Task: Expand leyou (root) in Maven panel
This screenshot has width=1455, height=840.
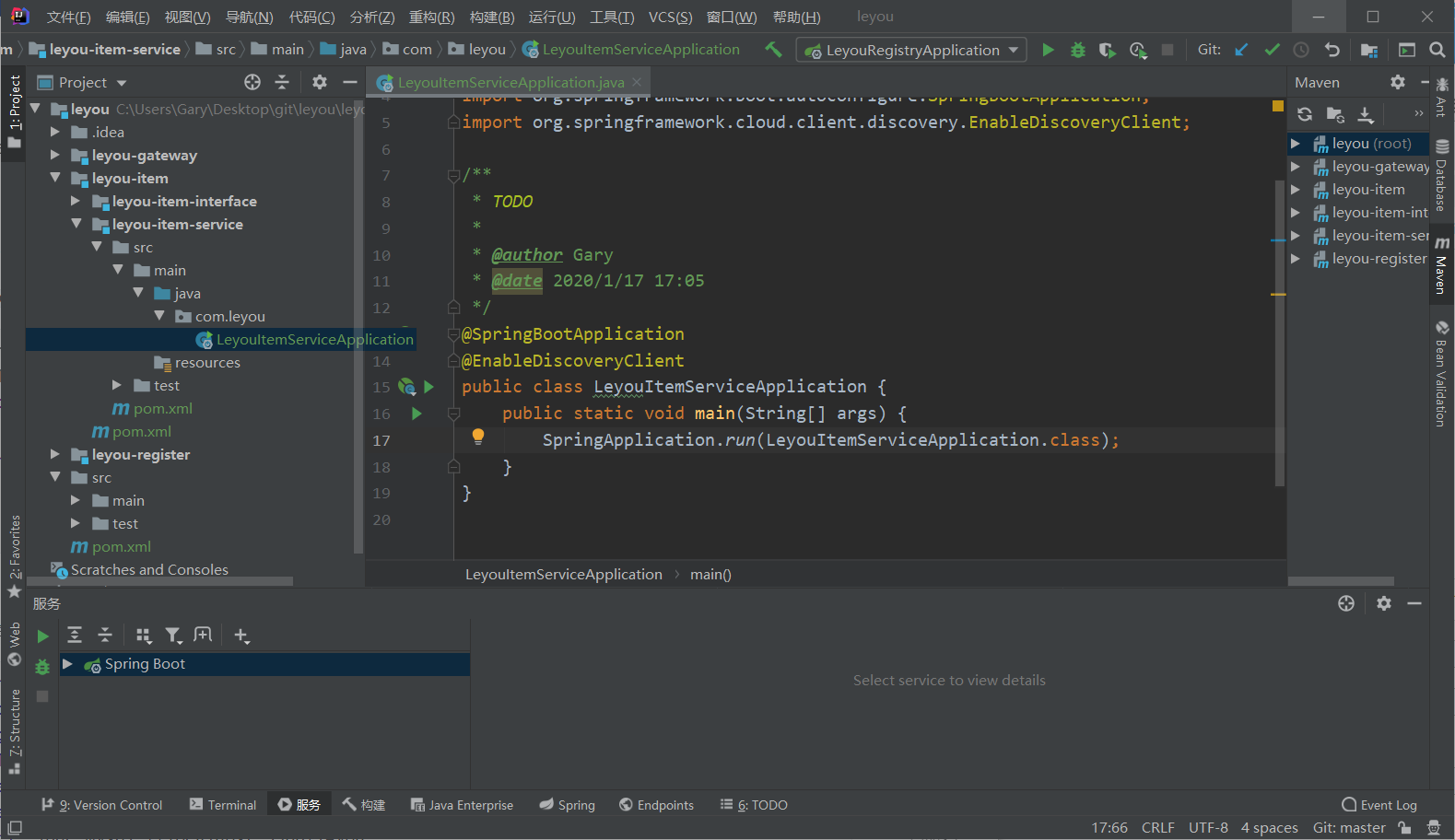Action: pyautogui.click(x=1295, y=143)
